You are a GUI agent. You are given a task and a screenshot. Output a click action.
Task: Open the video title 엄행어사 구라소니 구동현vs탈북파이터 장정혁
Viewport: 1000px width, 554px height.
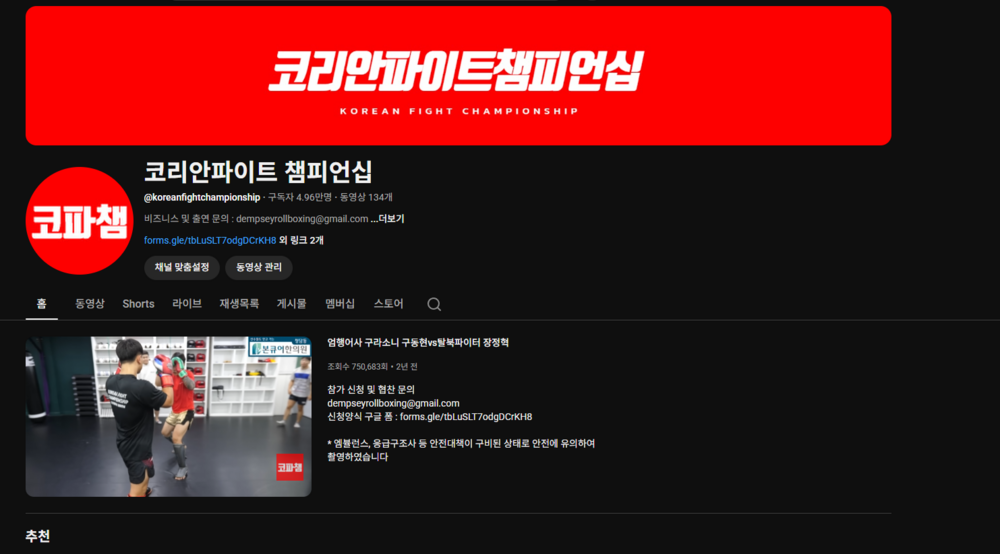coord(418,343)
